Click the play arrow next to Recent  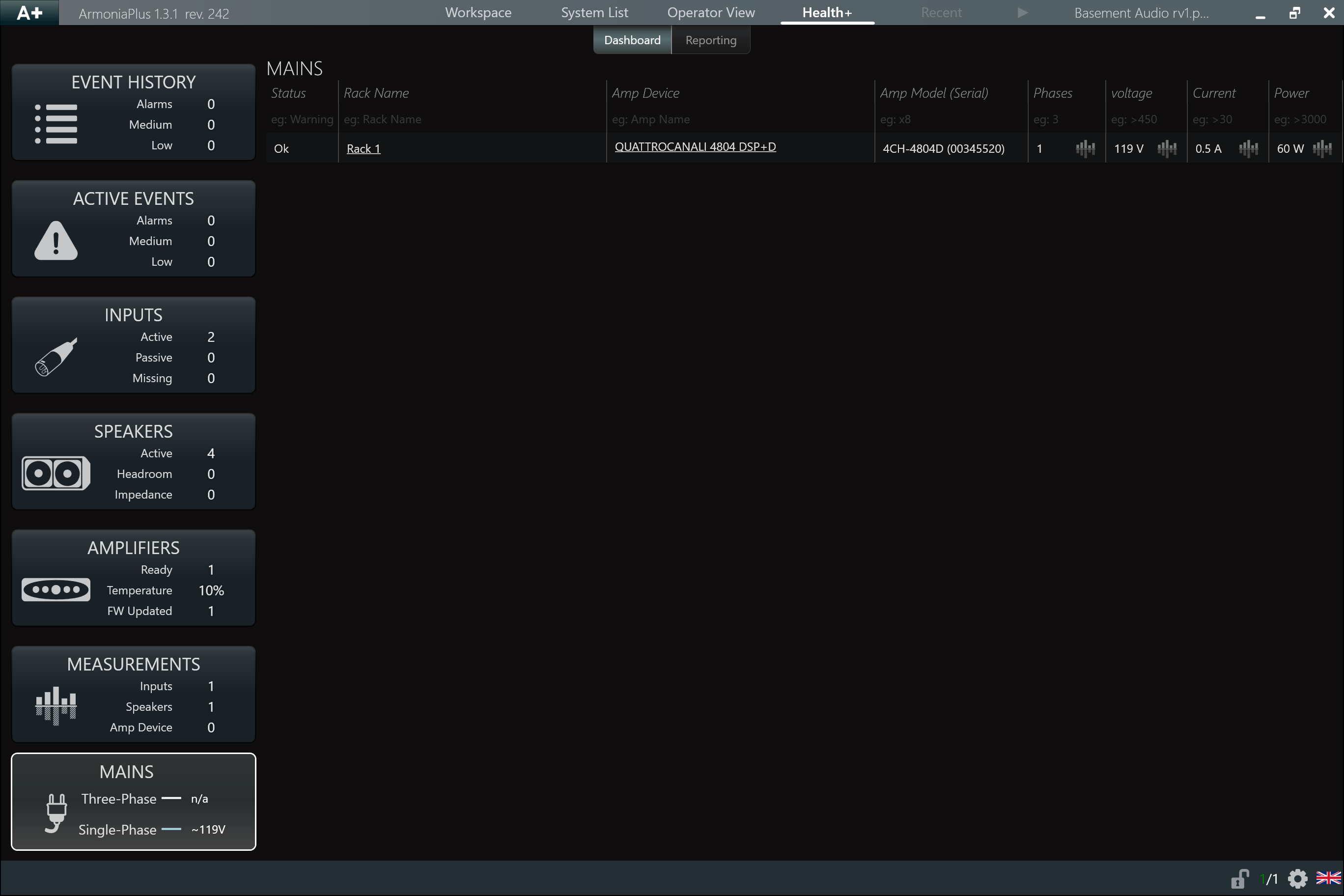(1023, 13)
